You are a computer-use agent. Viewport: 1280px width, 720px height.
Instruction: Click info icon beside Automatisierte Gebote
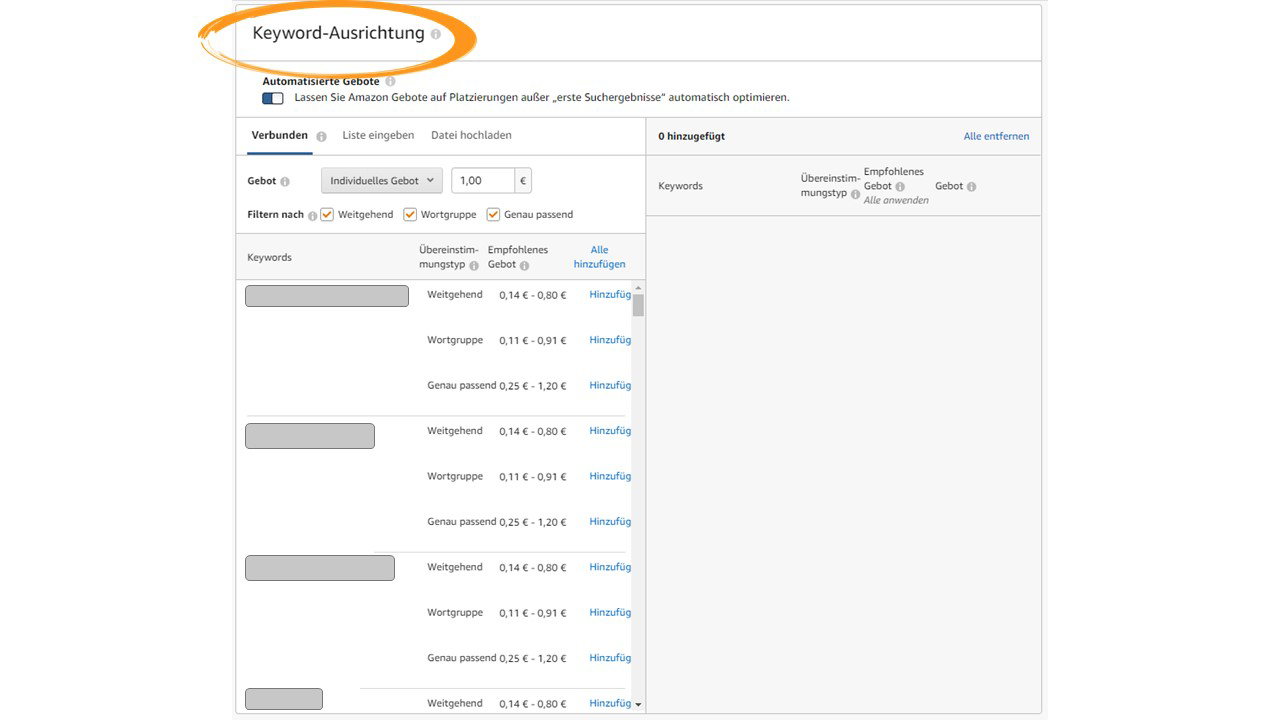coord(390,82)
